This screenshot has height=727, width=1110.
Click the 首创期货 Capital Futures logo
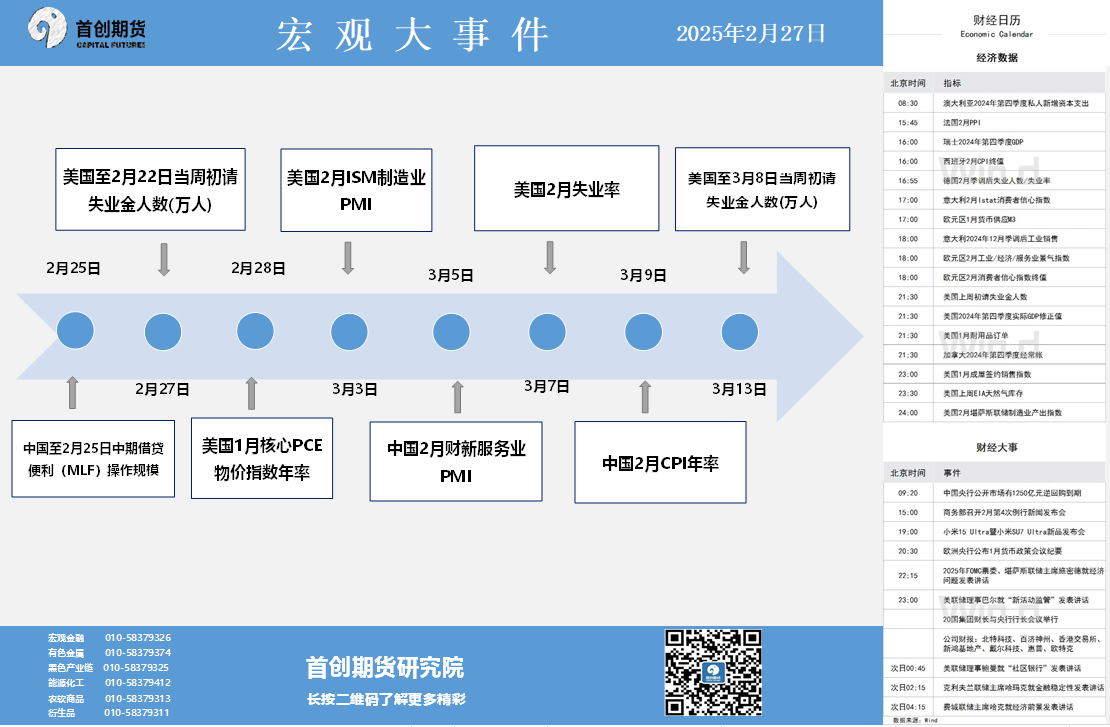86,29
